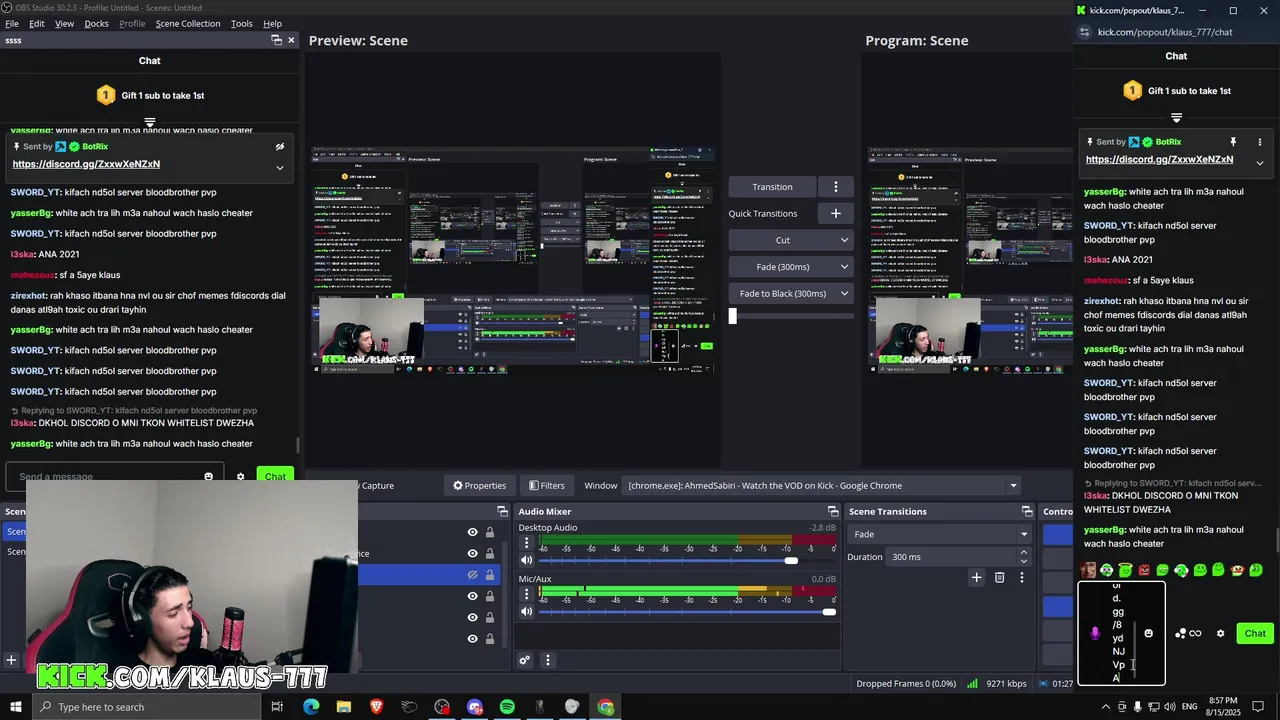Open Filters for the selected source
Image resolution: width=1280 pixels, height=720 pixels.
pyautogui.click(x=547, y=485)
